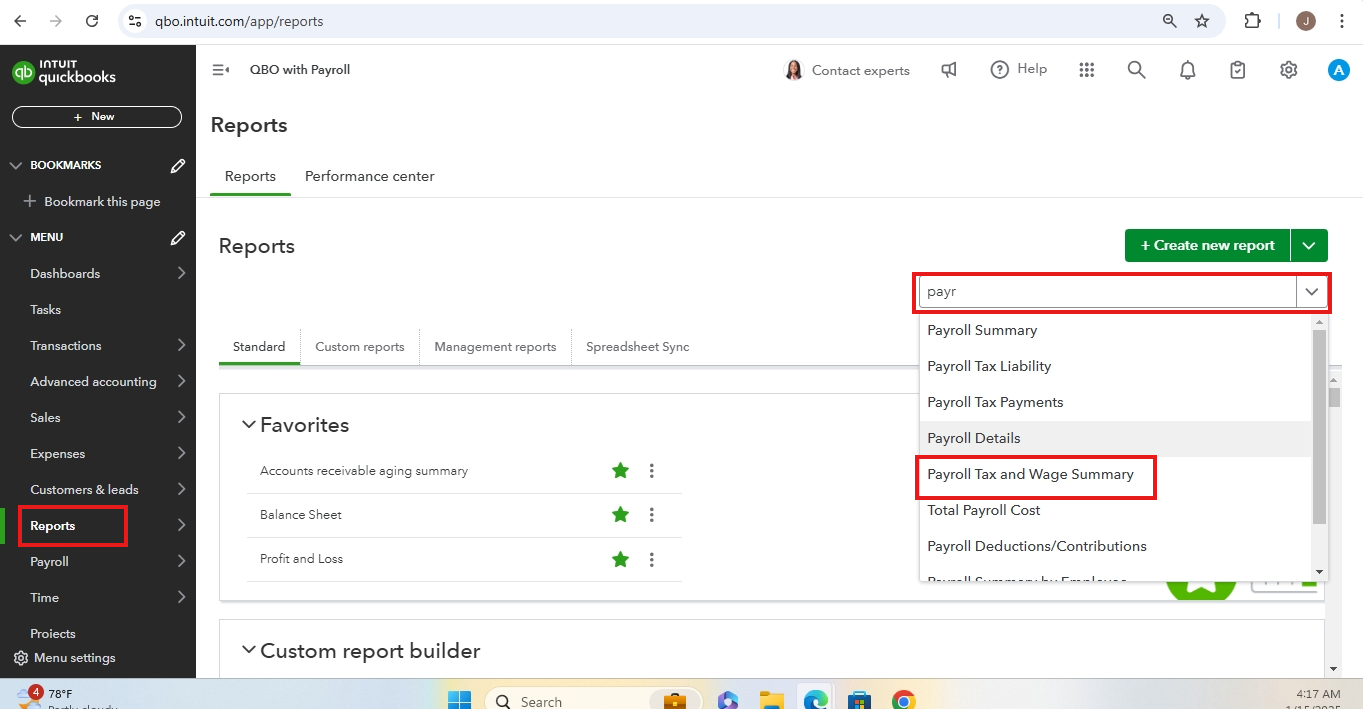
Task: Open Advanced accounting menu item
Action: [93, 382]
